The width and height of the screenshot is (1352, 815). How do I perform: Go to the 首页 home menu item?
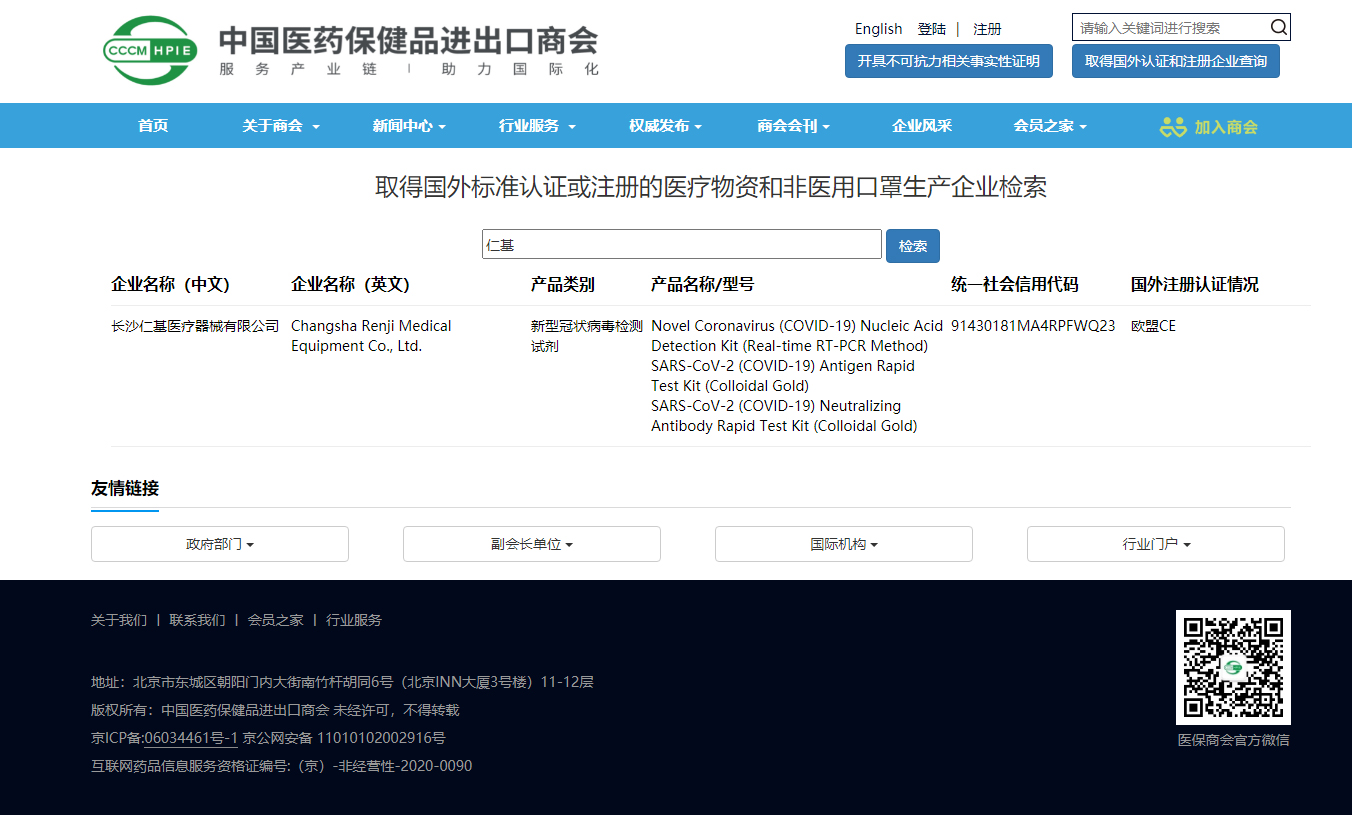tap(153, 126)
